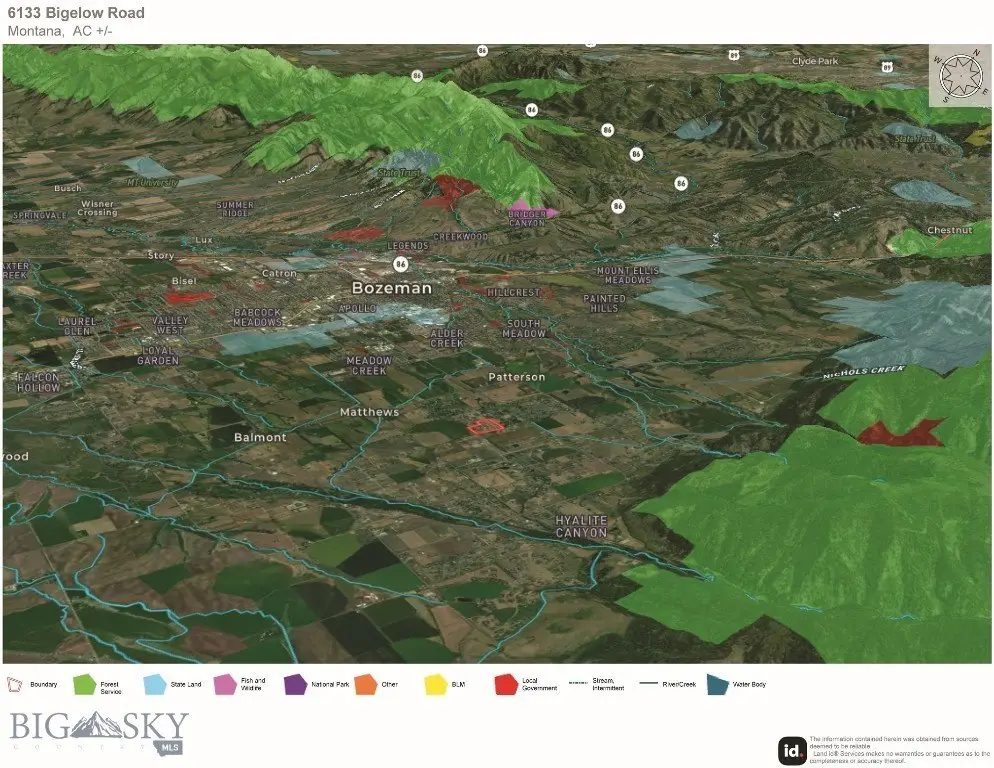Select the Hyalite Canyon map label
The height and width of the screenshot is (768, 994).
pyautogui.click(x=581, y=527)
